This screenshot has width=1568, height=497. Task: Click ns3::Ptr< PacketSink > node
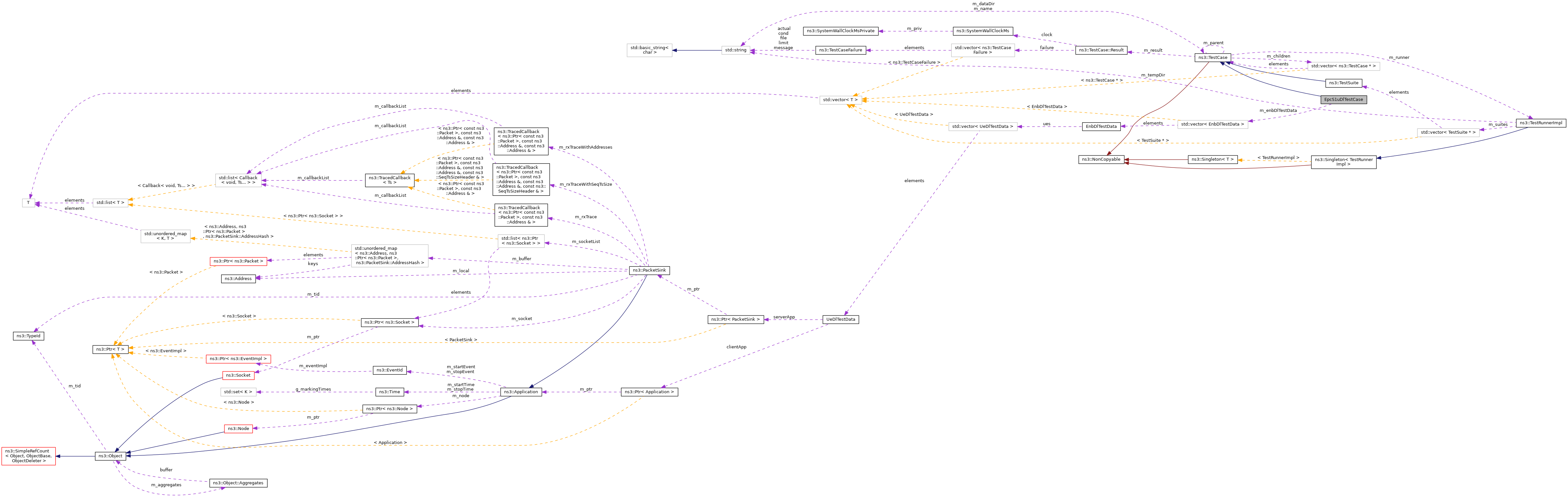tap(735, 319)
